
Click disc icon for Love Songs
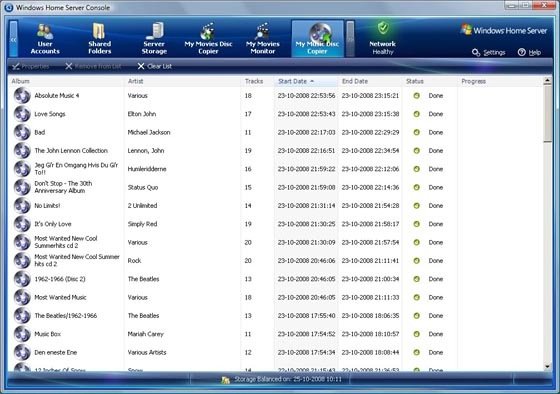22,114
